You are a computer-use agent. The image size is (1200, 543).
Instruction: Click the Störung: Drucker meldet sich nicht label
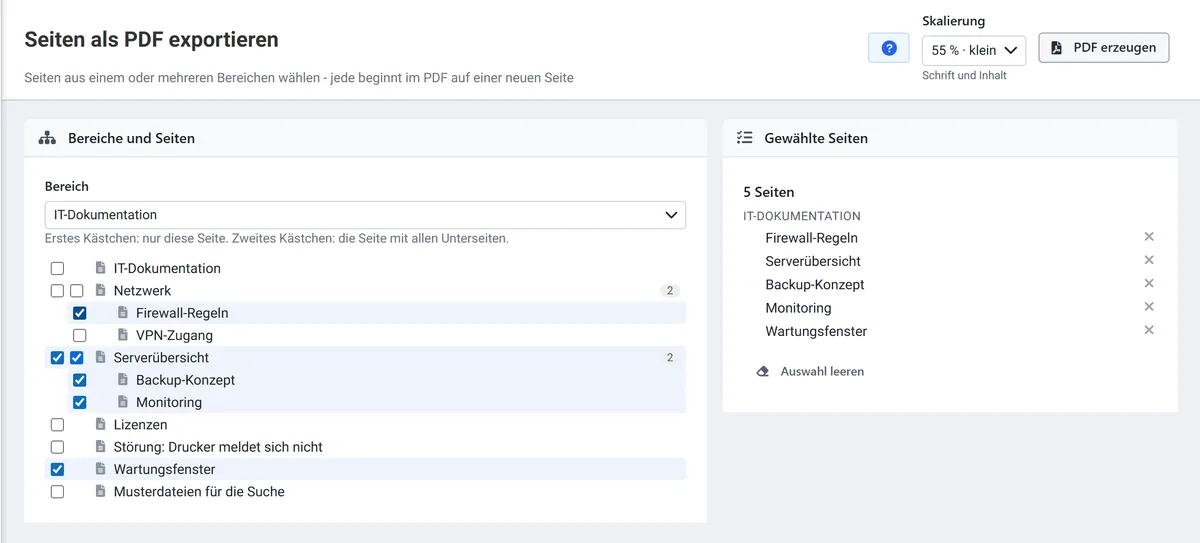(x=218, y=447)
